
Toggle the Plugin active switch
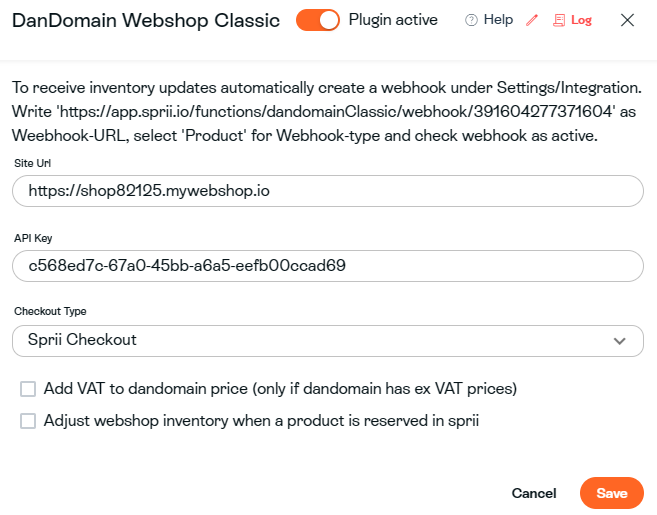pyautogui.click(x=318, y=20)
